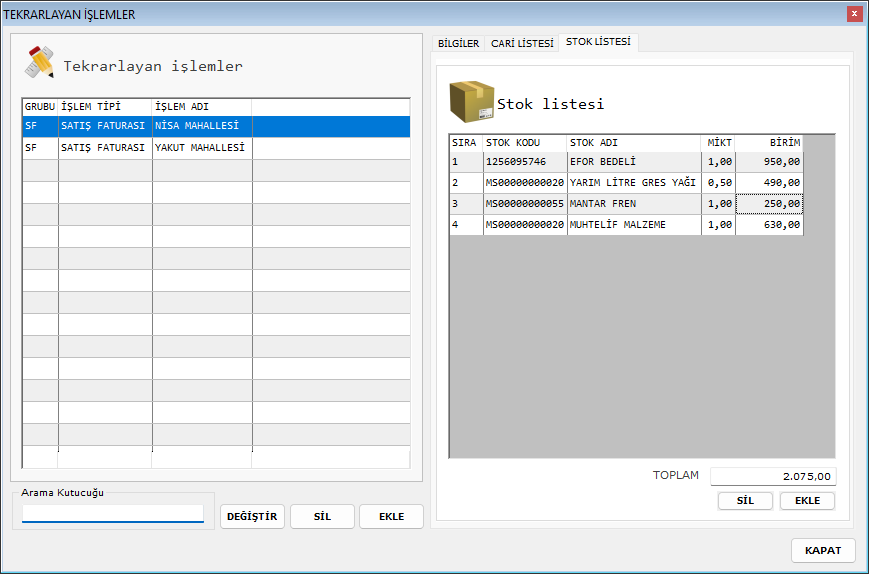Focus the Arama Kutucuğu search field
Screen dimensions: 869x574
point(113,514)
